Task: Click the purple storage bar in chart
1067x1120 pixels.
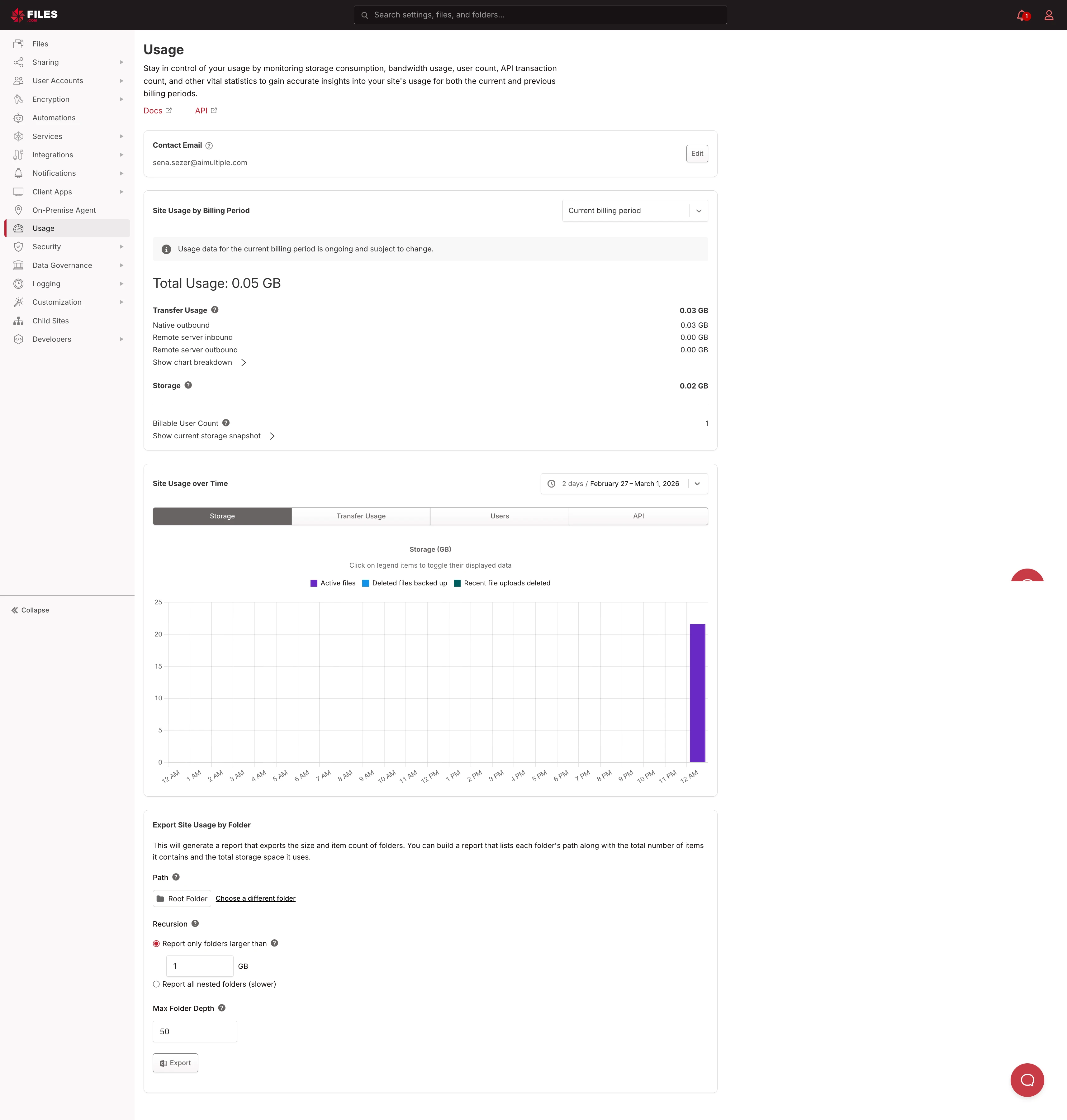Action: (x=697, y=693)
